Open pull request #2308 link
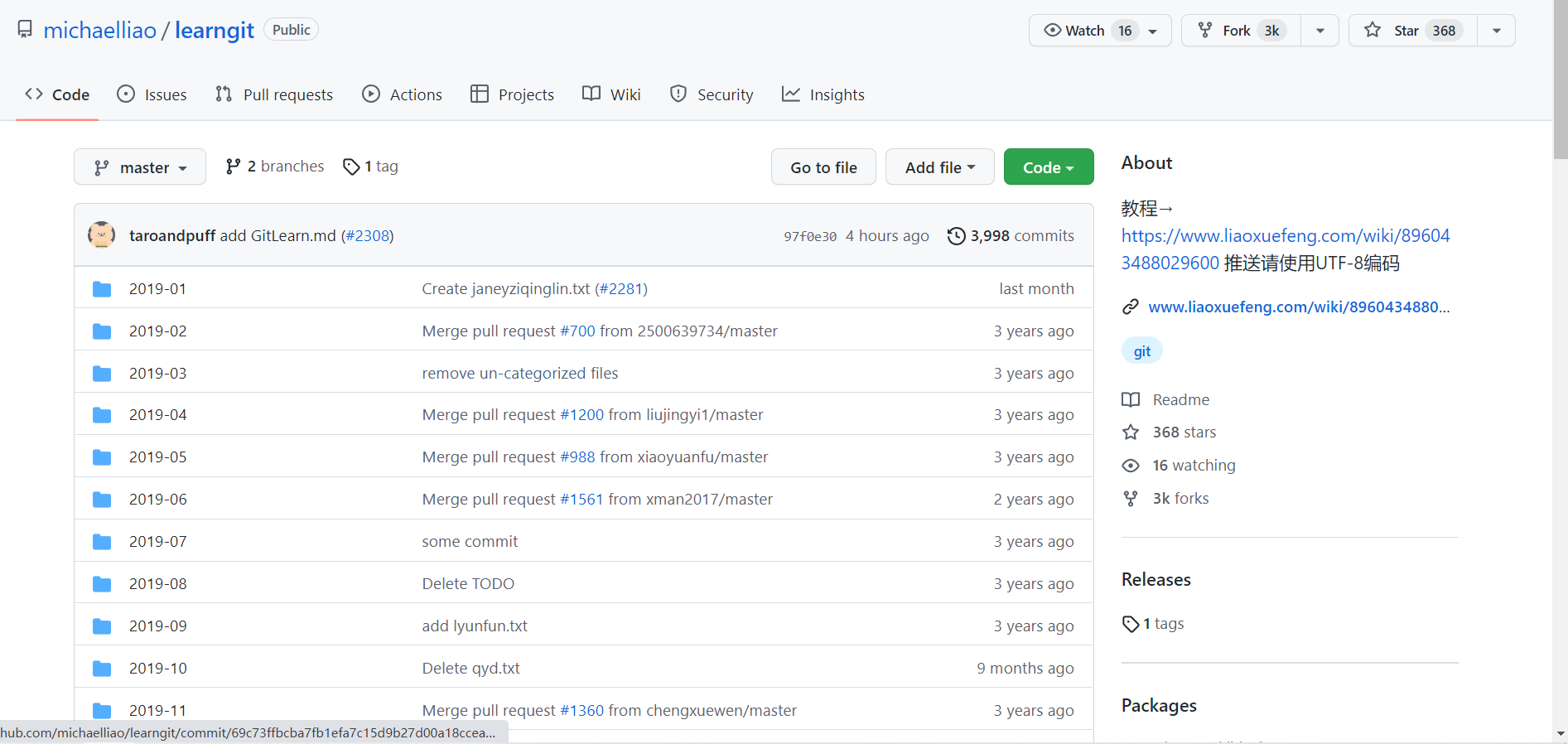 click(369, 236)
